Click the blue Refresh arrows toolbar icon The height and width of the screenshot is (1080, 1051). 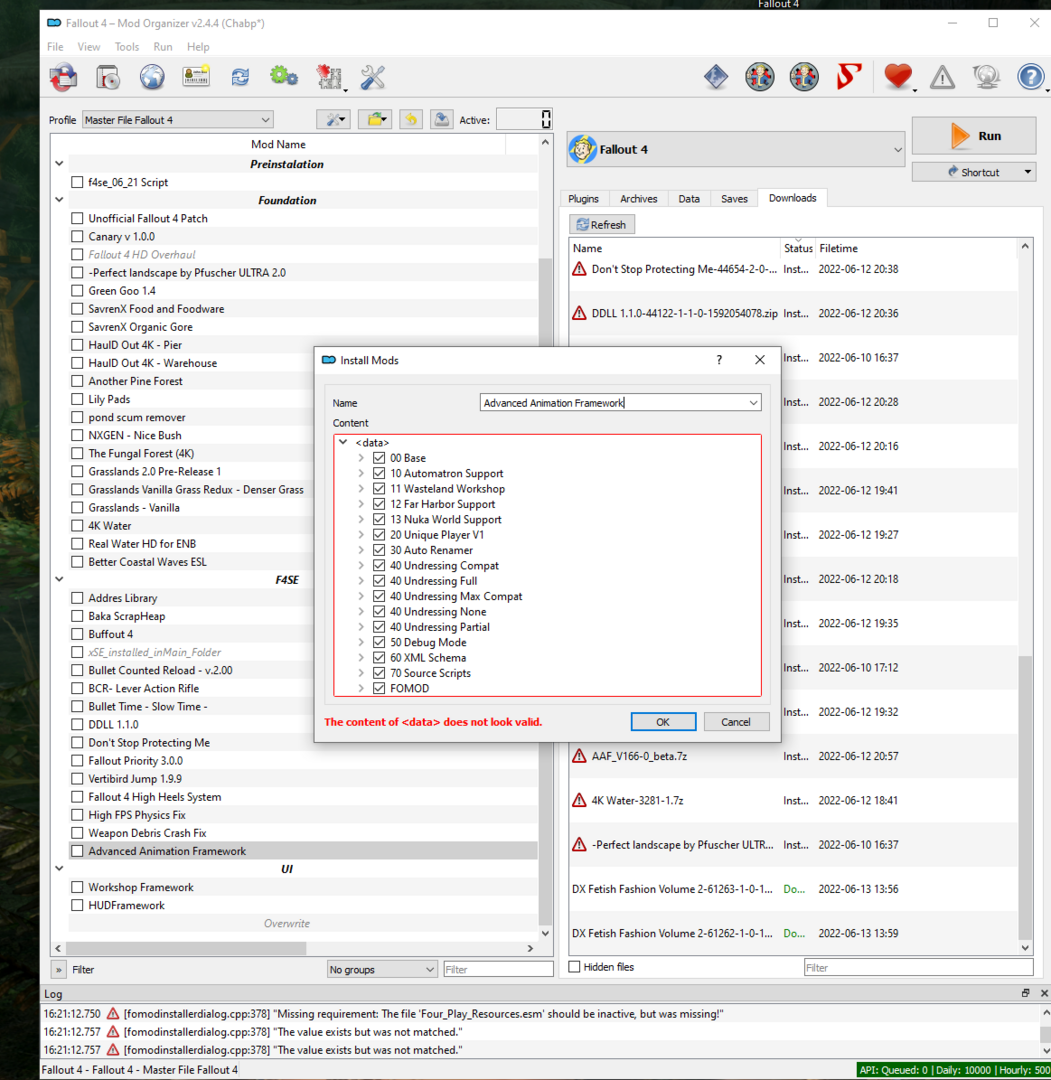point(240,77)
